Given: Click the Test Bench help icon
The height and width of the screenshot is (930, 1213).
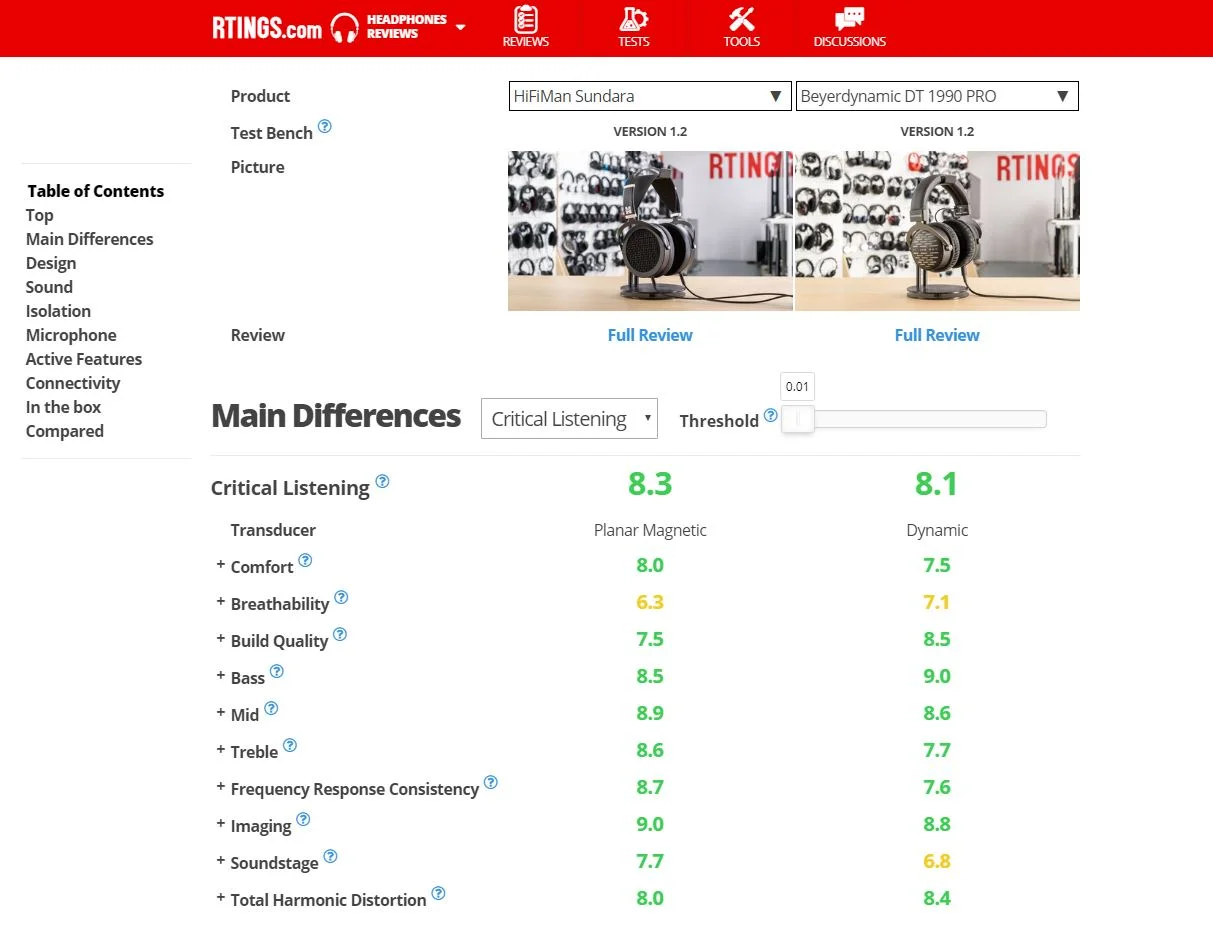Looking at the screenshot, I should click(x=325, y=127).
